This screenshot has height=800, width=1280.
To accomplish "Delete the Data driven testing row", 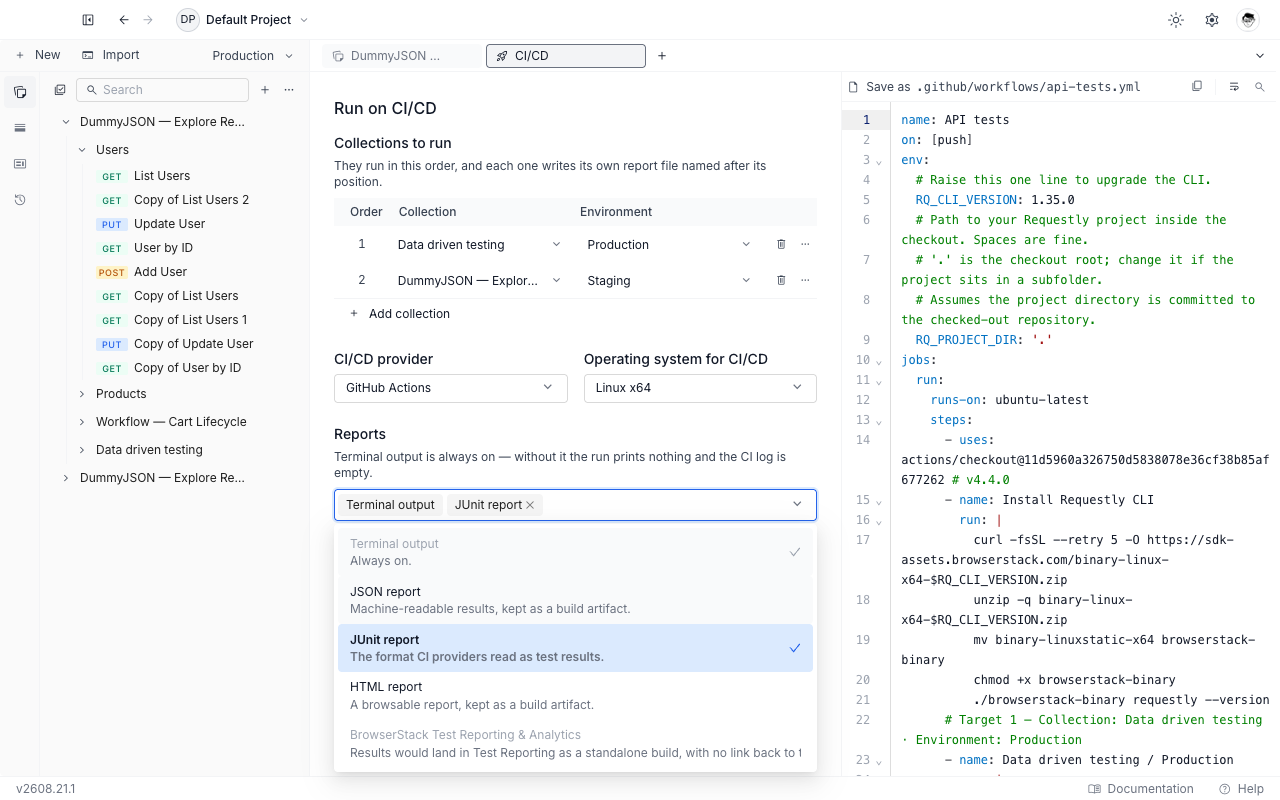I will pyautogui.click(x=781, y=244).
